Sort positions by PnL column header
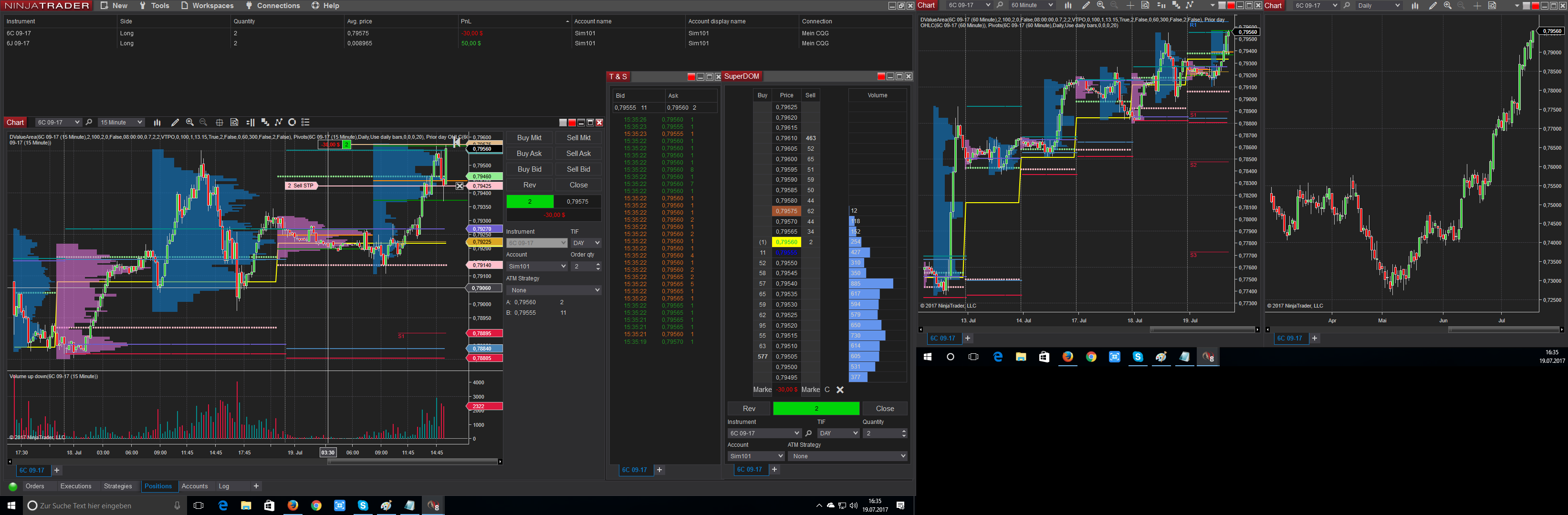The height and width of the screenshot is (515, 1568). point(515,21)
